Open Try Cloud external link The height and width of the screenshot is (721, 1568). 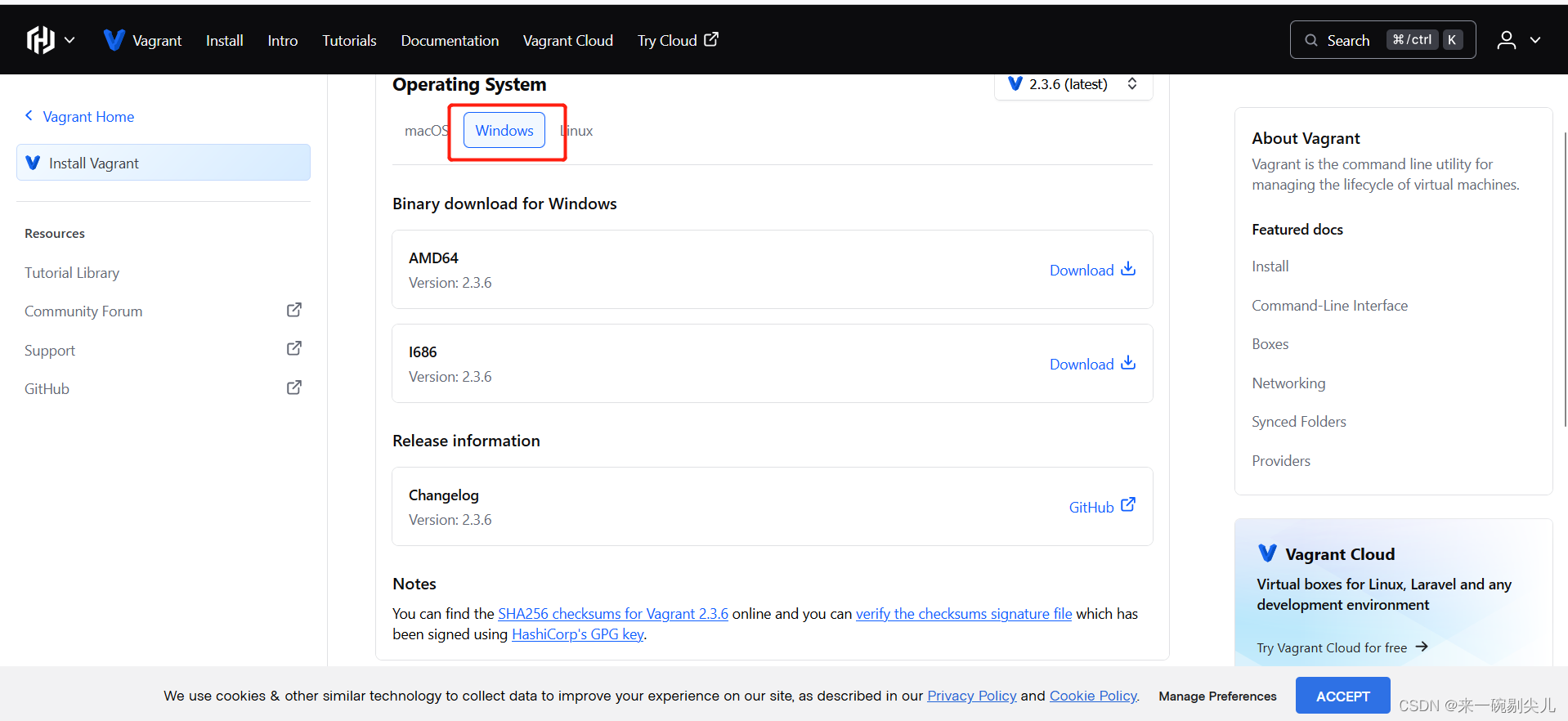click(x=678, y=40)
